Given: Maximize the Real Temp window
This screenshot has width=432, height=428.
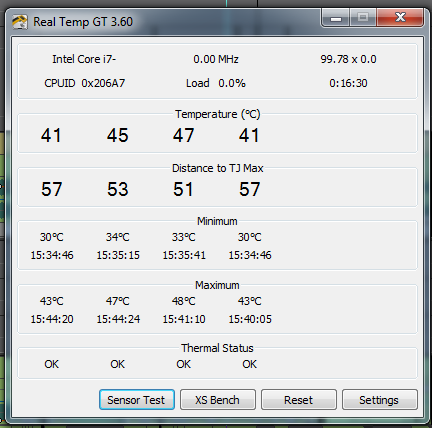Looking at the screenshot, I should 363,18.
